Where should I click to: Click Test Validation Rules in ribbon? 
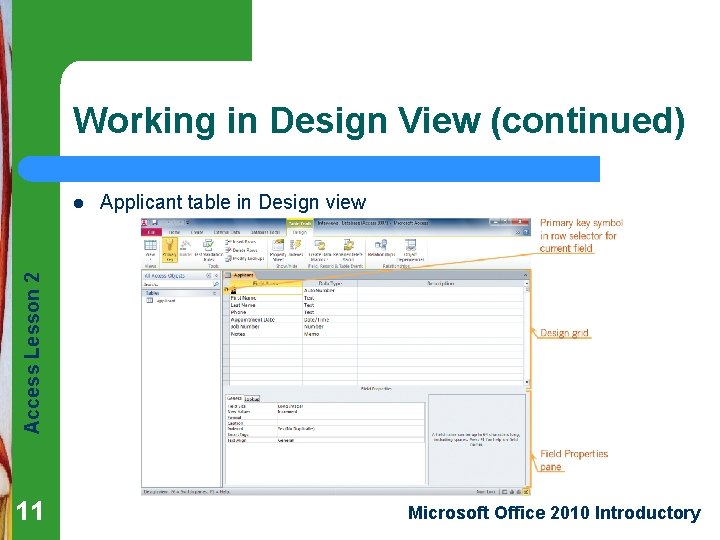pos(208,250)
